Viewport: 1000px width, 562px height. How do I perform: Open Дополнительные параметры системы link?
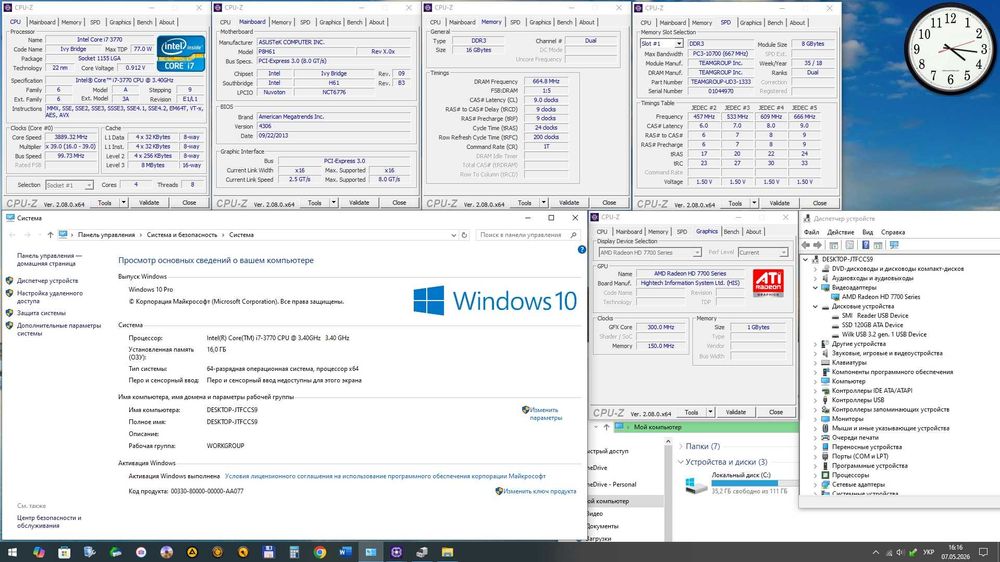coord(59,329)
